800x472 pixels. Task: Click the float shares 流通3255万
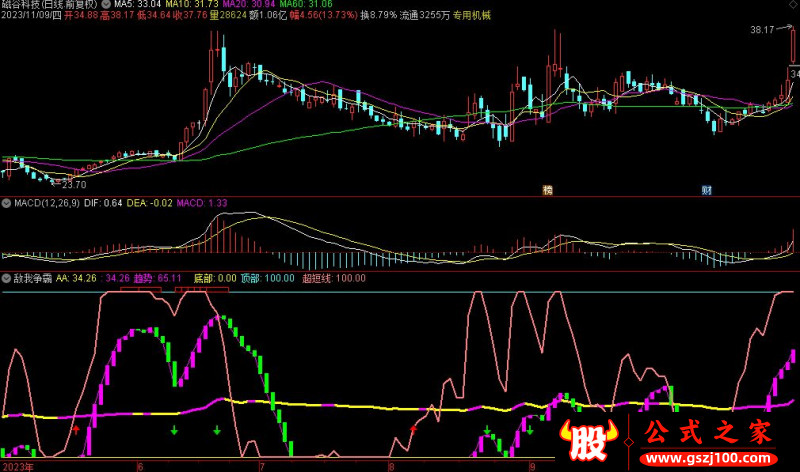(424, 15)
